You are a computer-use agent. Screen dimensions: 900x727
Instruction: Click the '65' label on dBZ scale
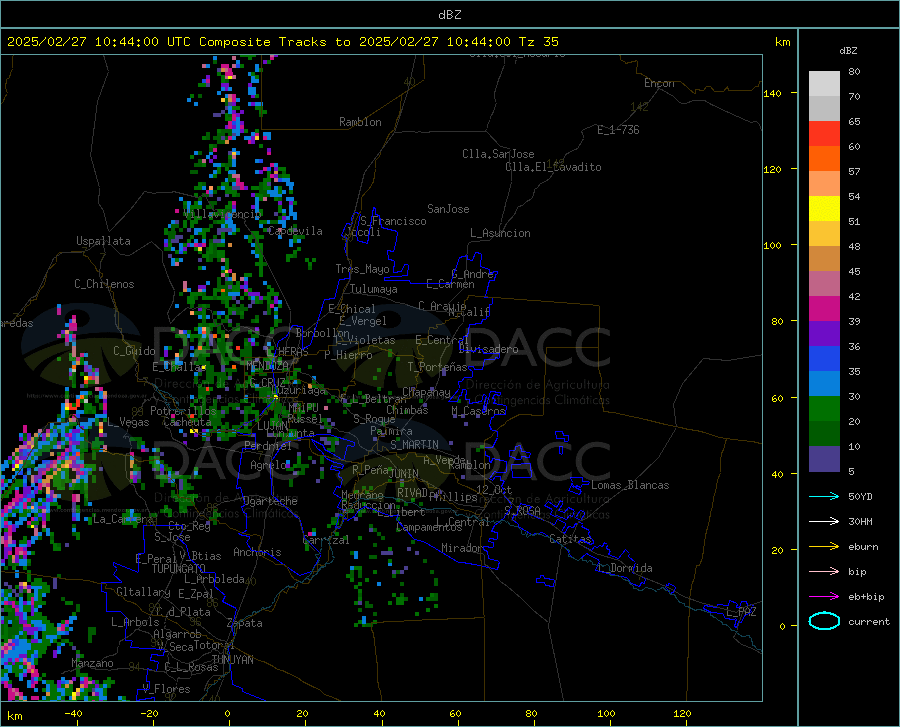tap(854, 122)
